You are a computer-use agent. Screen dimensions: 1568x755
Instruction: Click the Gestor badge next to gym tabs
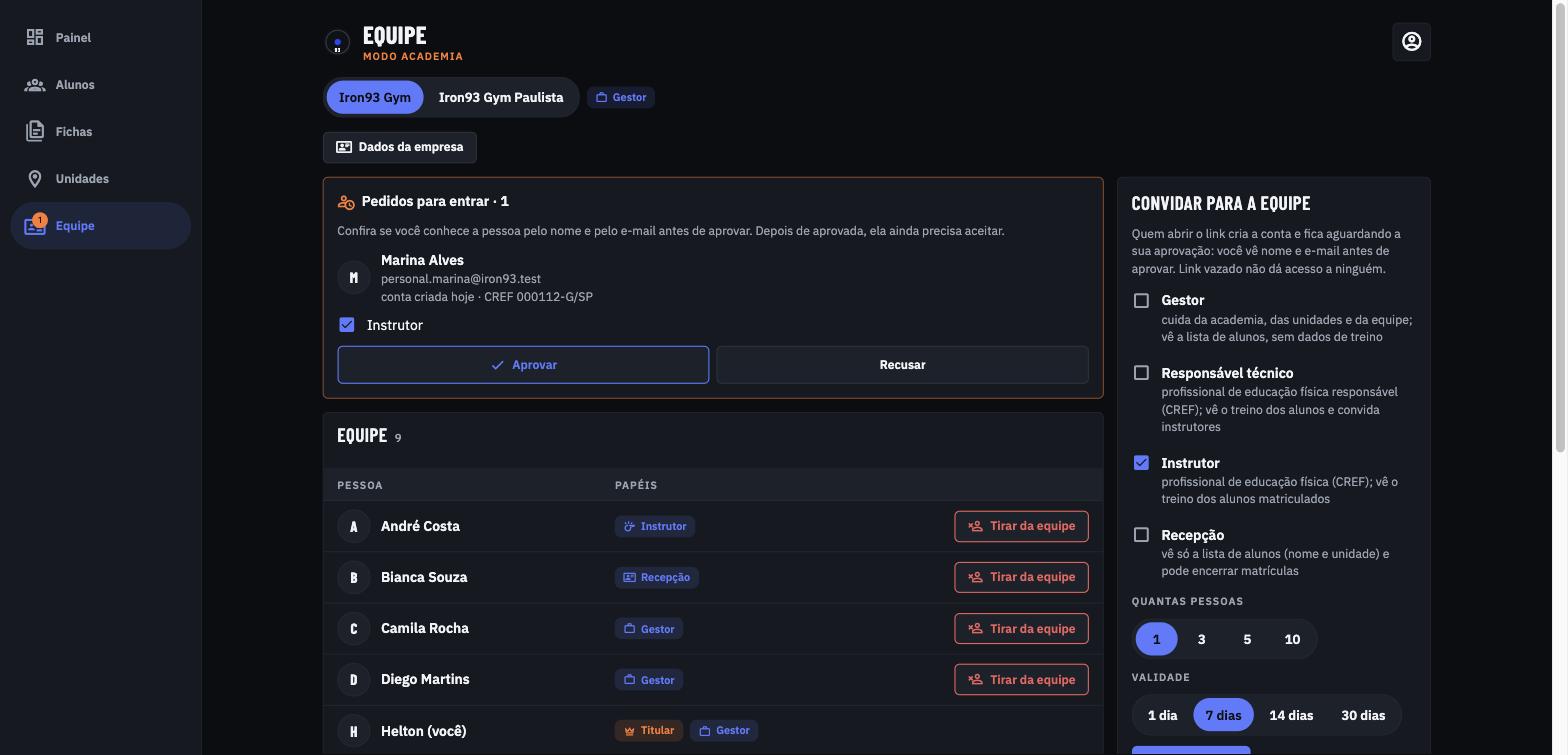(621, 97)
